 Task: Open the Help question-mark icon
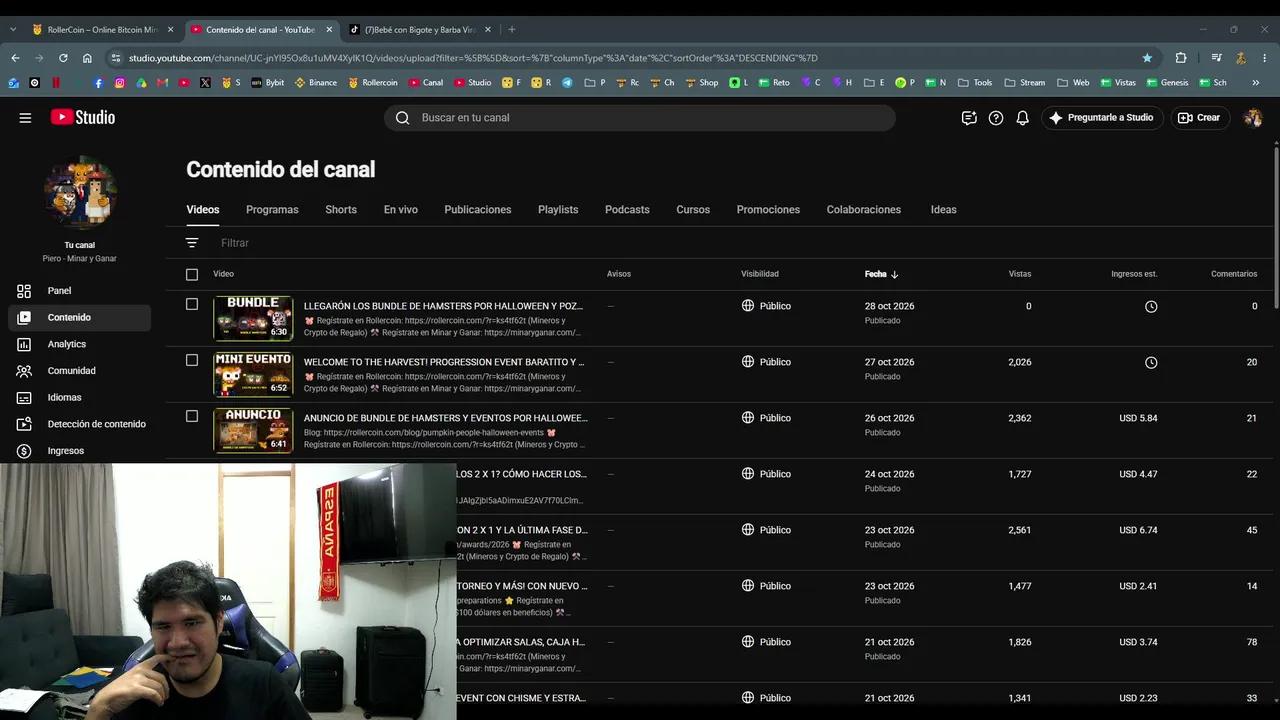pos(996,118)
